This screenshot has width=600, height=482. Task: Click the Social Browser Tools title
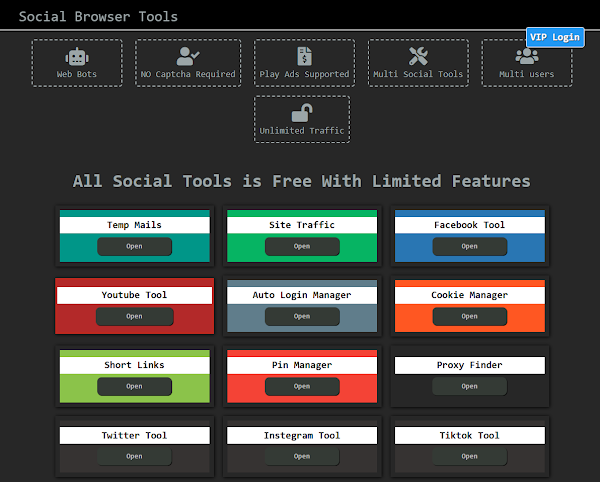[98, 16]
